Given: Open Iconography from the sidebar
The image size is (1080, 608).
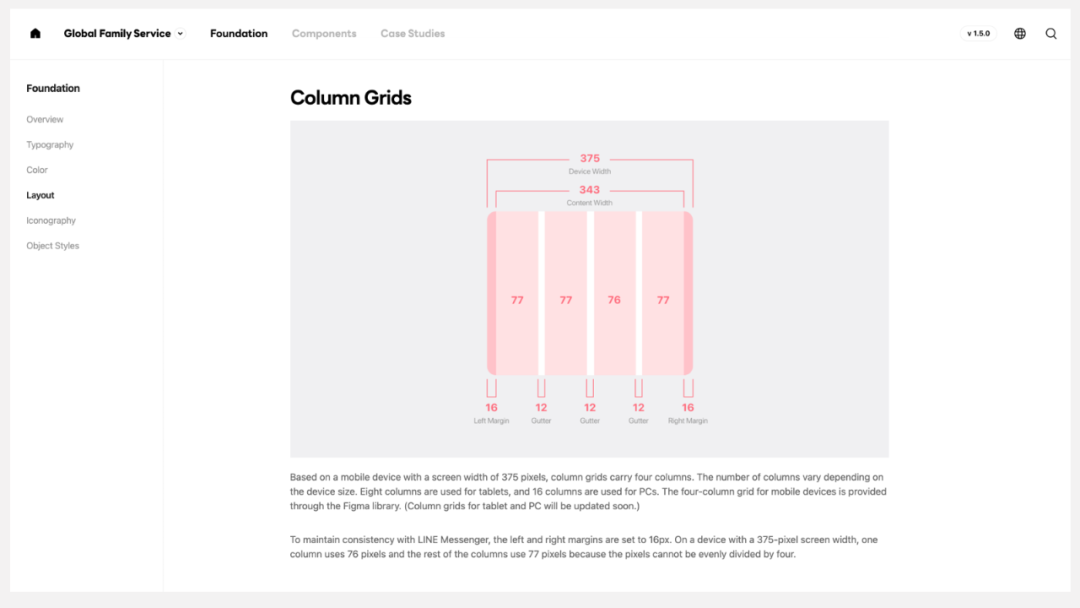Looking at the screenshot, I should (51, 220).
